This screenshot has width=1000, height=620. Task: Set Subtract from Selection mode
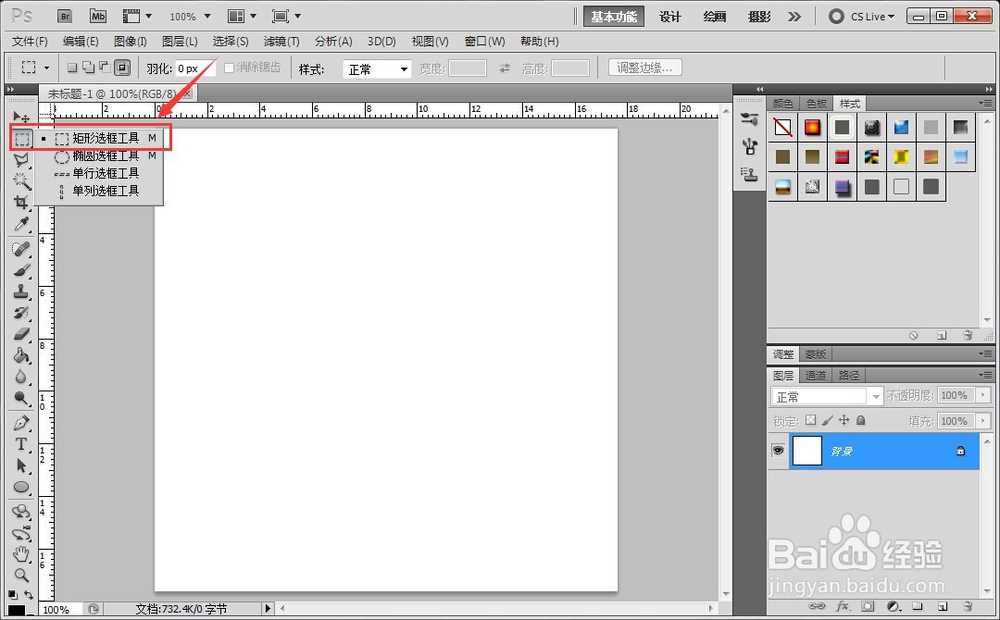pyautogui.click(x=105, y=68)
